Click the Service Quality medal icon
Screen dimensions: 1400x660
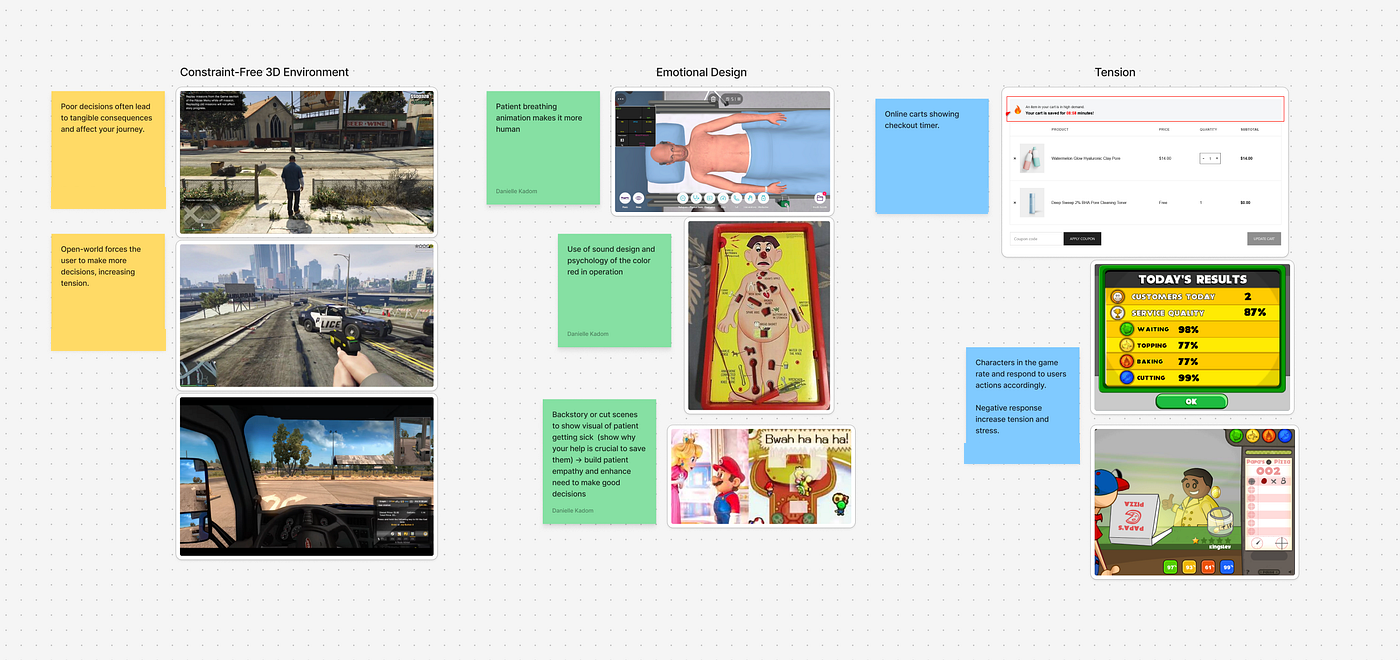pyautogui.click(x=1117, y=312)
